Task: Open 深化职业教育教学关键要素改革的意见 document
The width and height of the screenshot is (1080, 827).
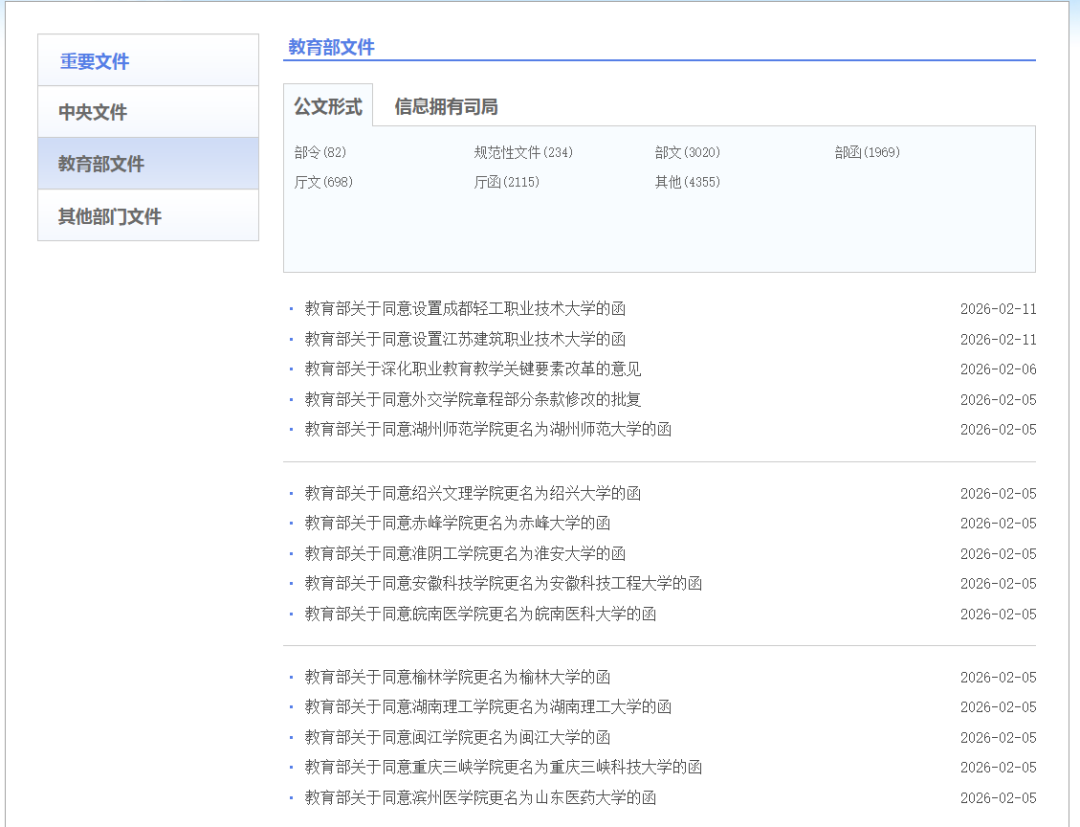Action: click(473, 369)
